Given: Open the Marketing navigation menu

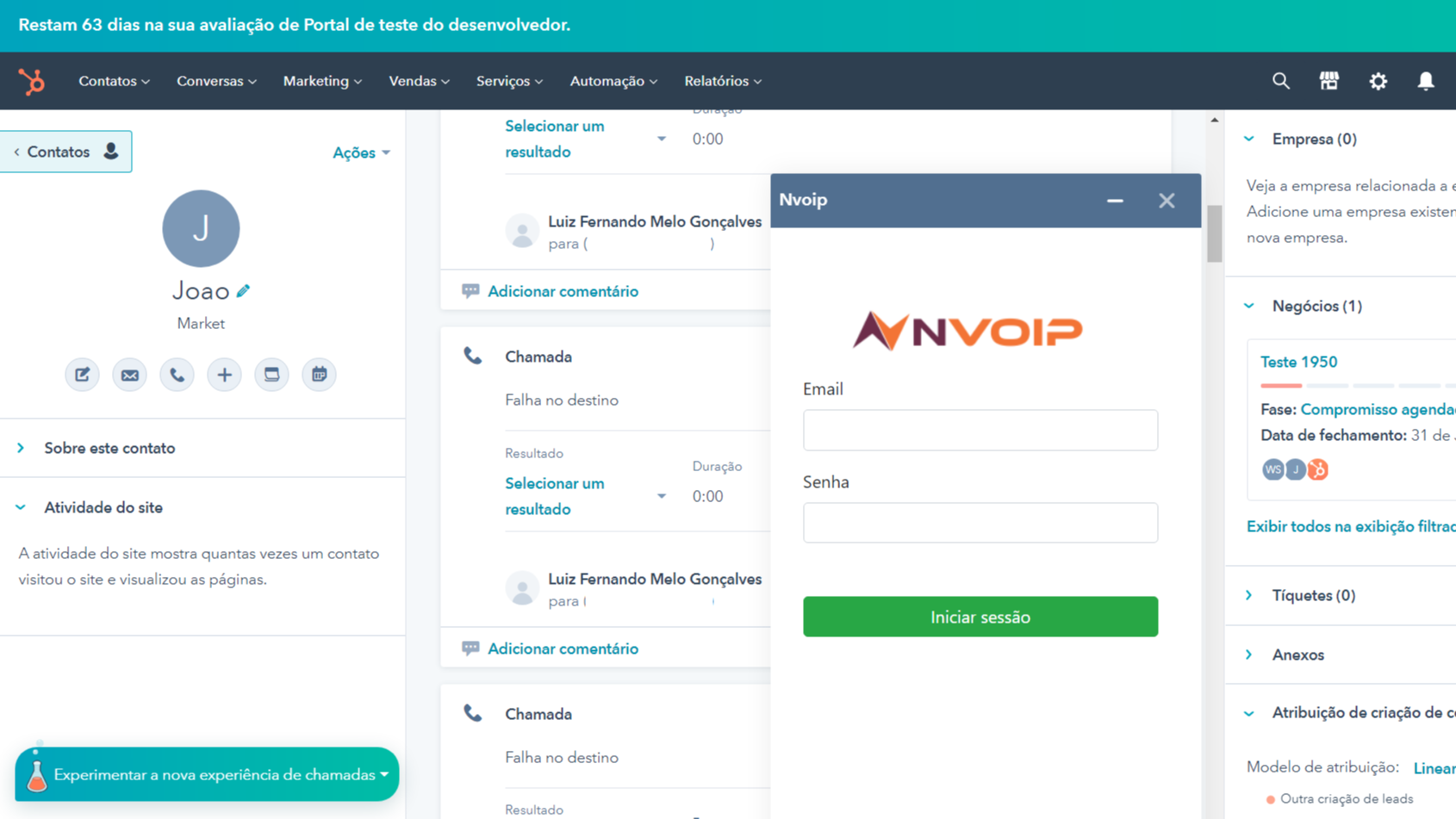Looking at the screenshot, I should click(322, 81).
